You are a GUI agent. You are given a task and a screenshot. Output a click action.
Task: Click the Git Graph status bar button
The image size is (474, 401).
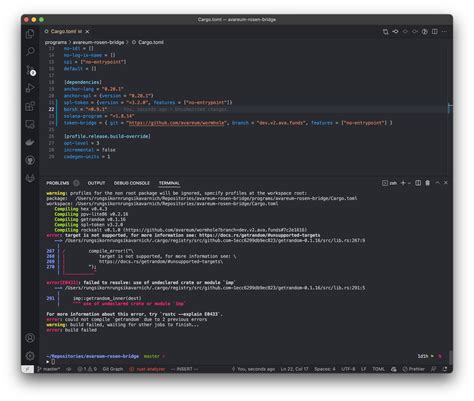coord(113,369)
